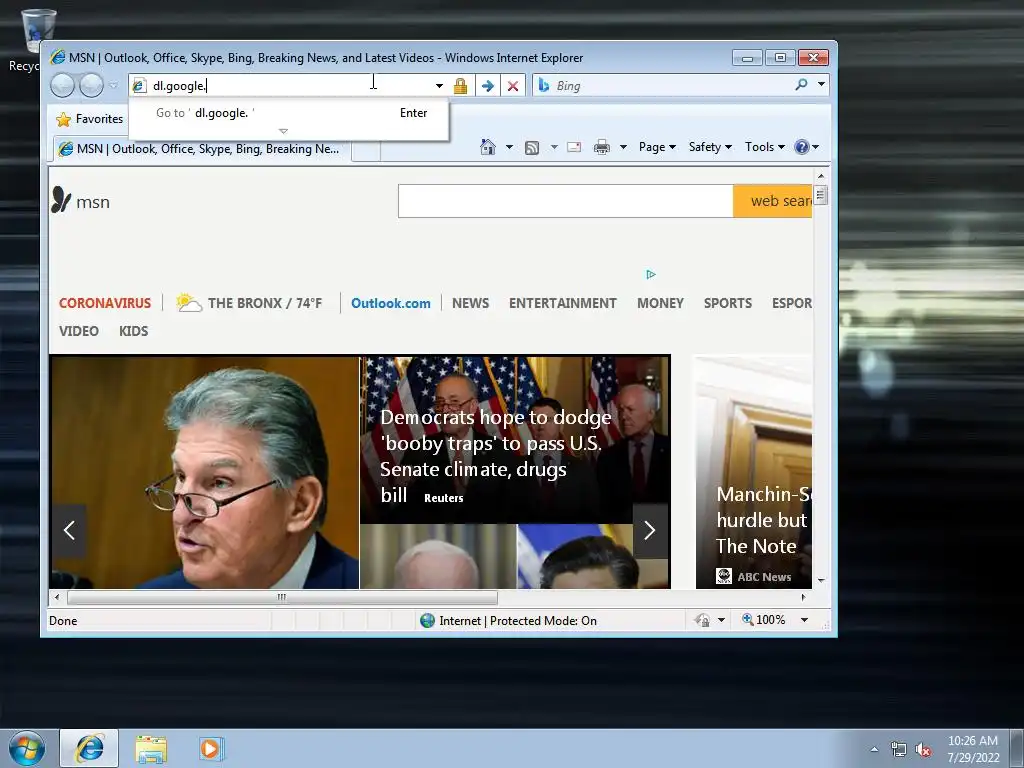1024x768 pixels.
Task: Open The Bronx 74°F weather link
Action: [249, 302]
